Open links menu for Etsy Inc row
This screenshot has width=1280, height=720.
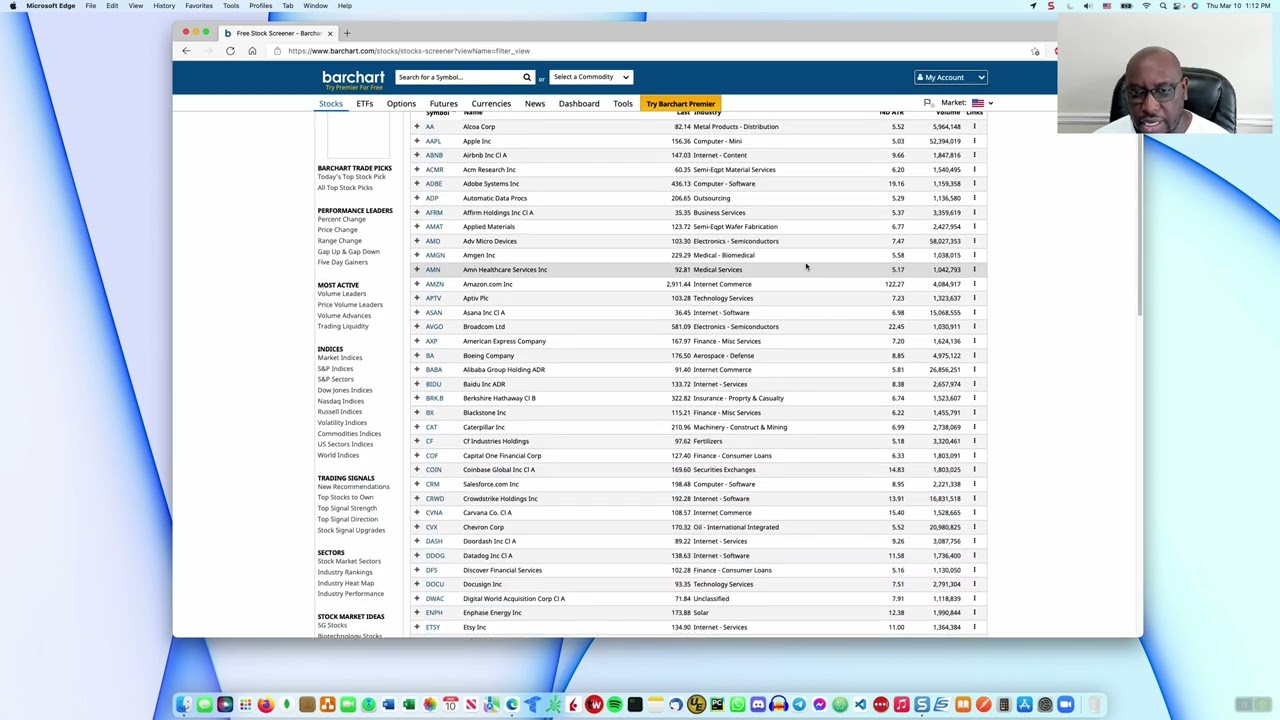pyautogui.click(x=974, y=627)
